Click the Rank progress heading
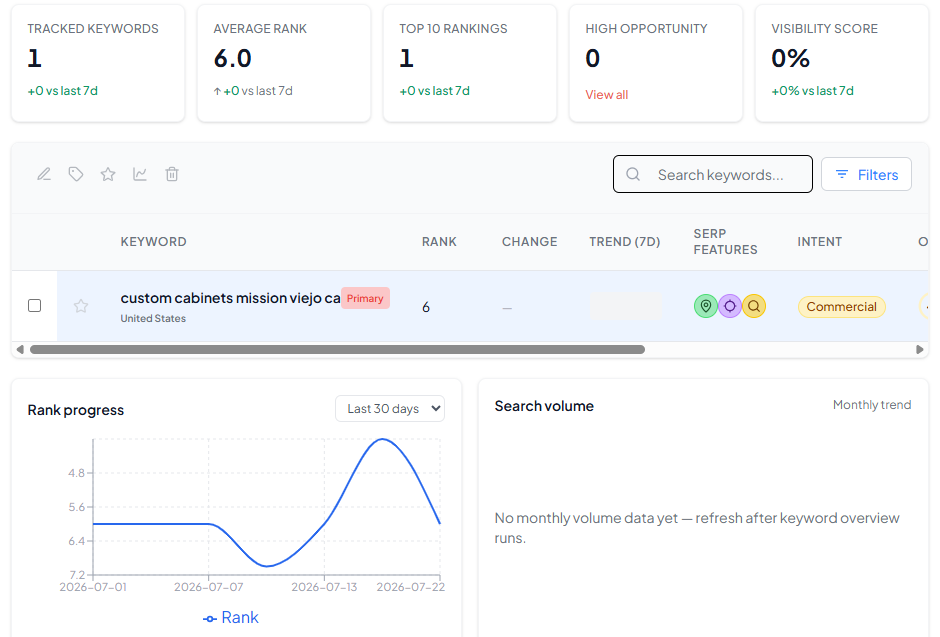 tap(76, 410)
